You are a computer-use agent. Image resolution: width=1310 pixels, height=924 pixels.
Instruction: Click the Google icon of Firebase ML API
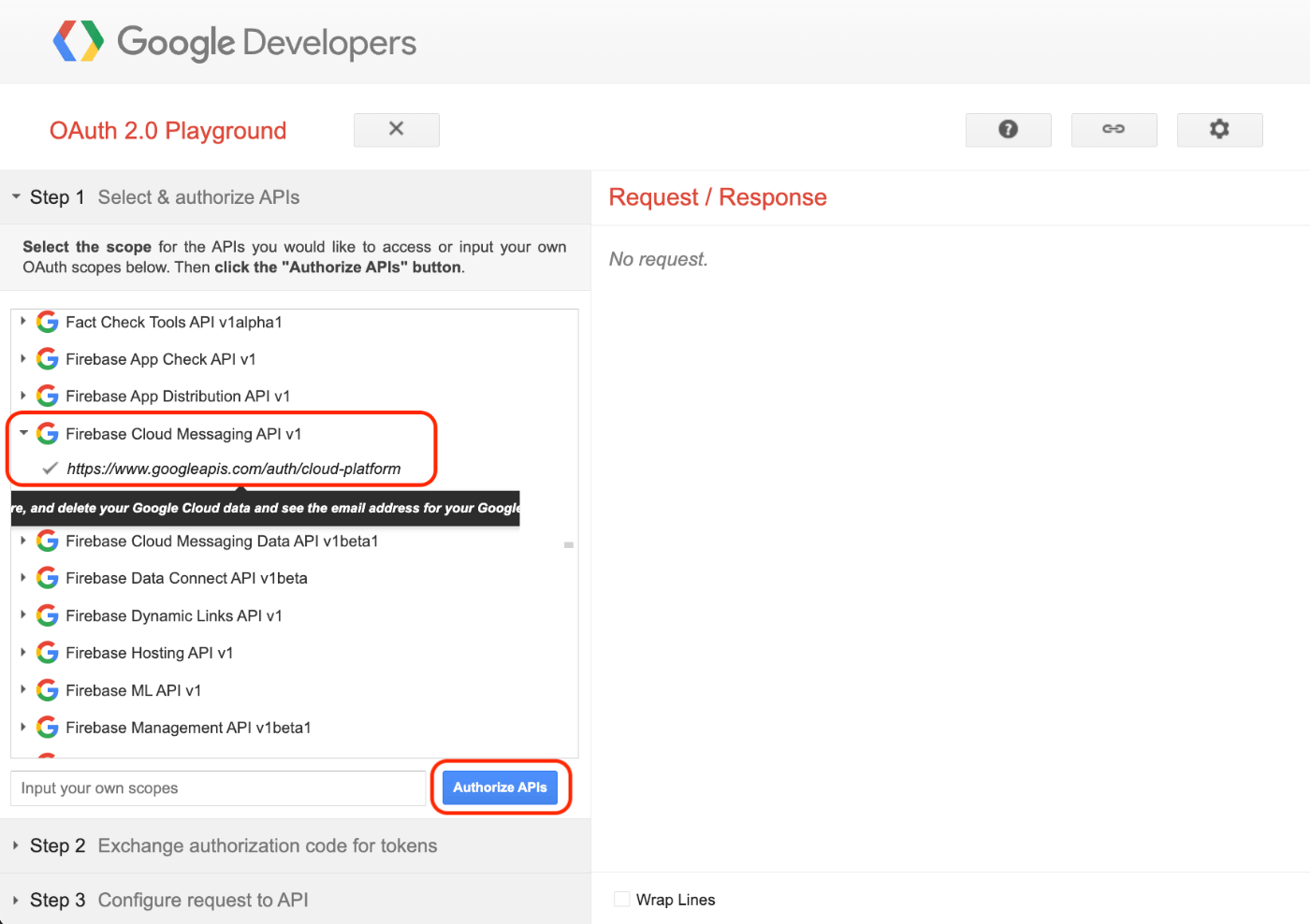(x=47, y=690)
